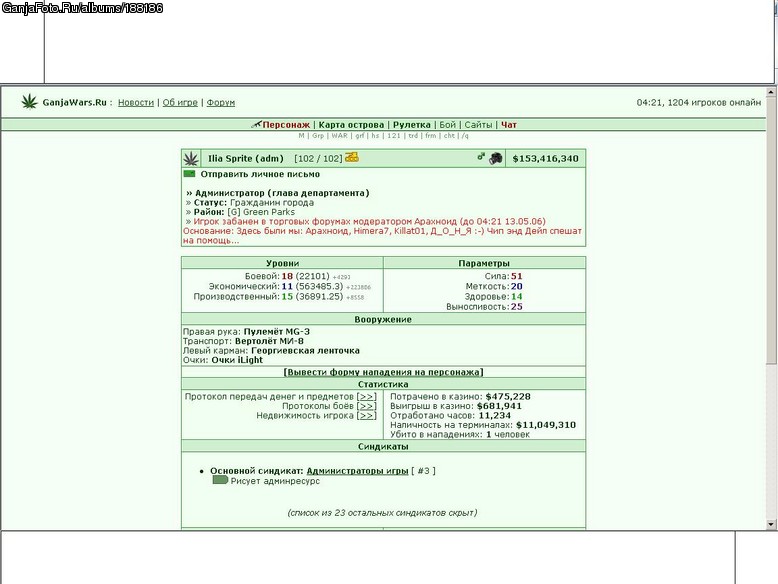The height and width of the screenshot is (584, 778).
Task: Click the 121 shortcut link
Action: (x=393, y=135)
